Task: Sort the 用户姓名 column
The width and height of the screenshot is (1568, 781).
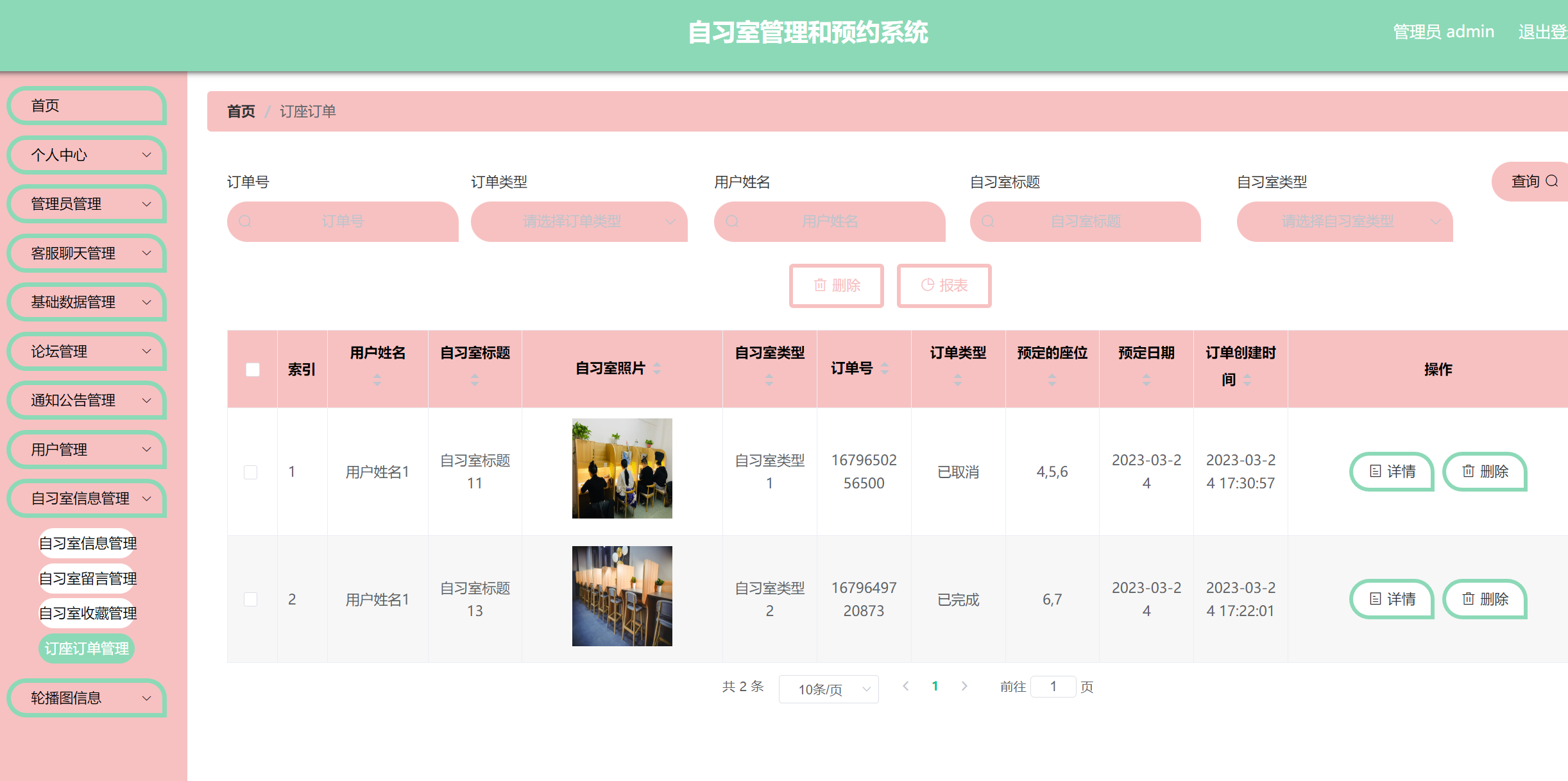Action: pyautogui.click(x=377, y=379)
